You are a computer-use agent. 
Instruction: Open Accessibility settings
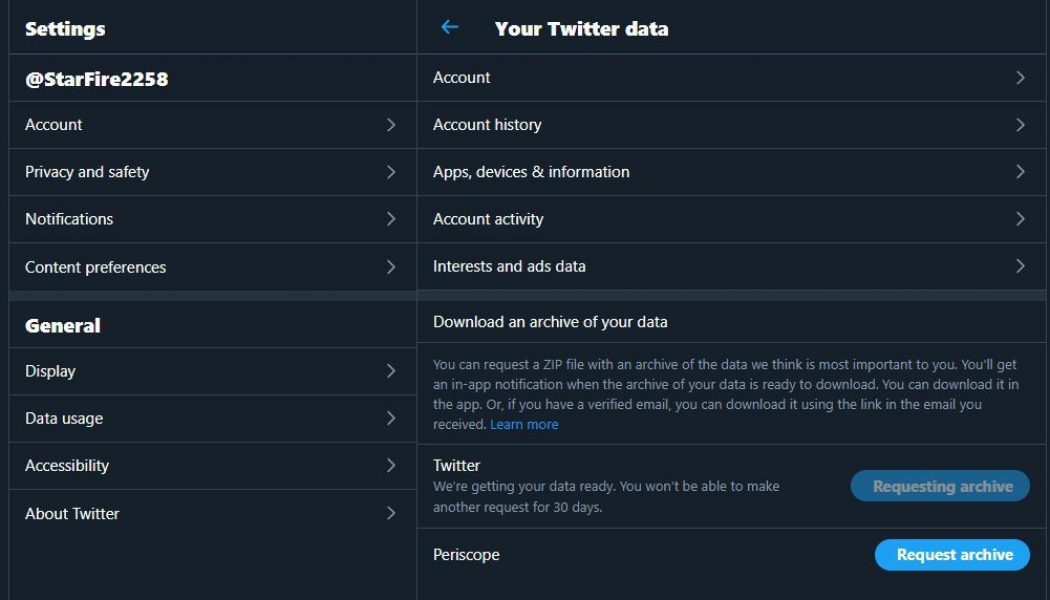[66, 465]
